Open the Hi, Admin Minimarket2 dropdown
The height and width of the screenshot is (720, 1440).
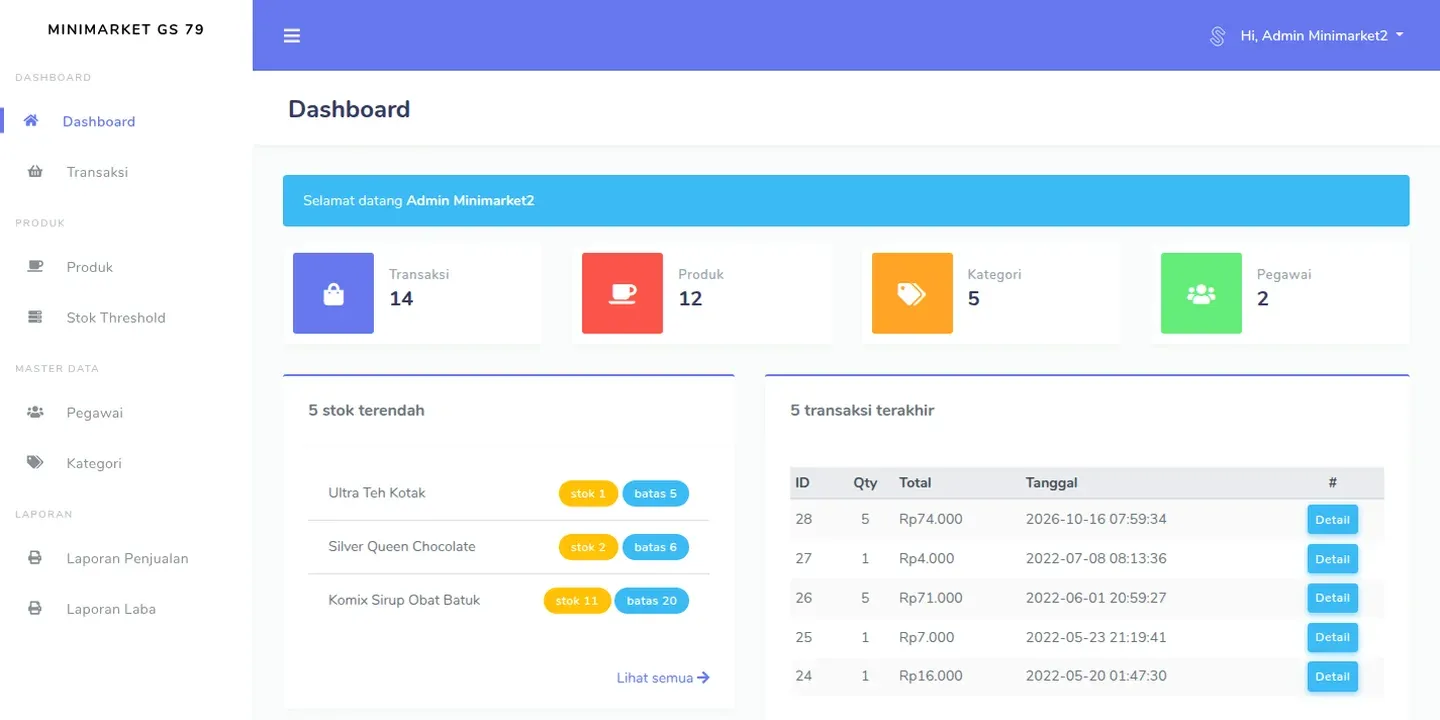(1322, 36)
